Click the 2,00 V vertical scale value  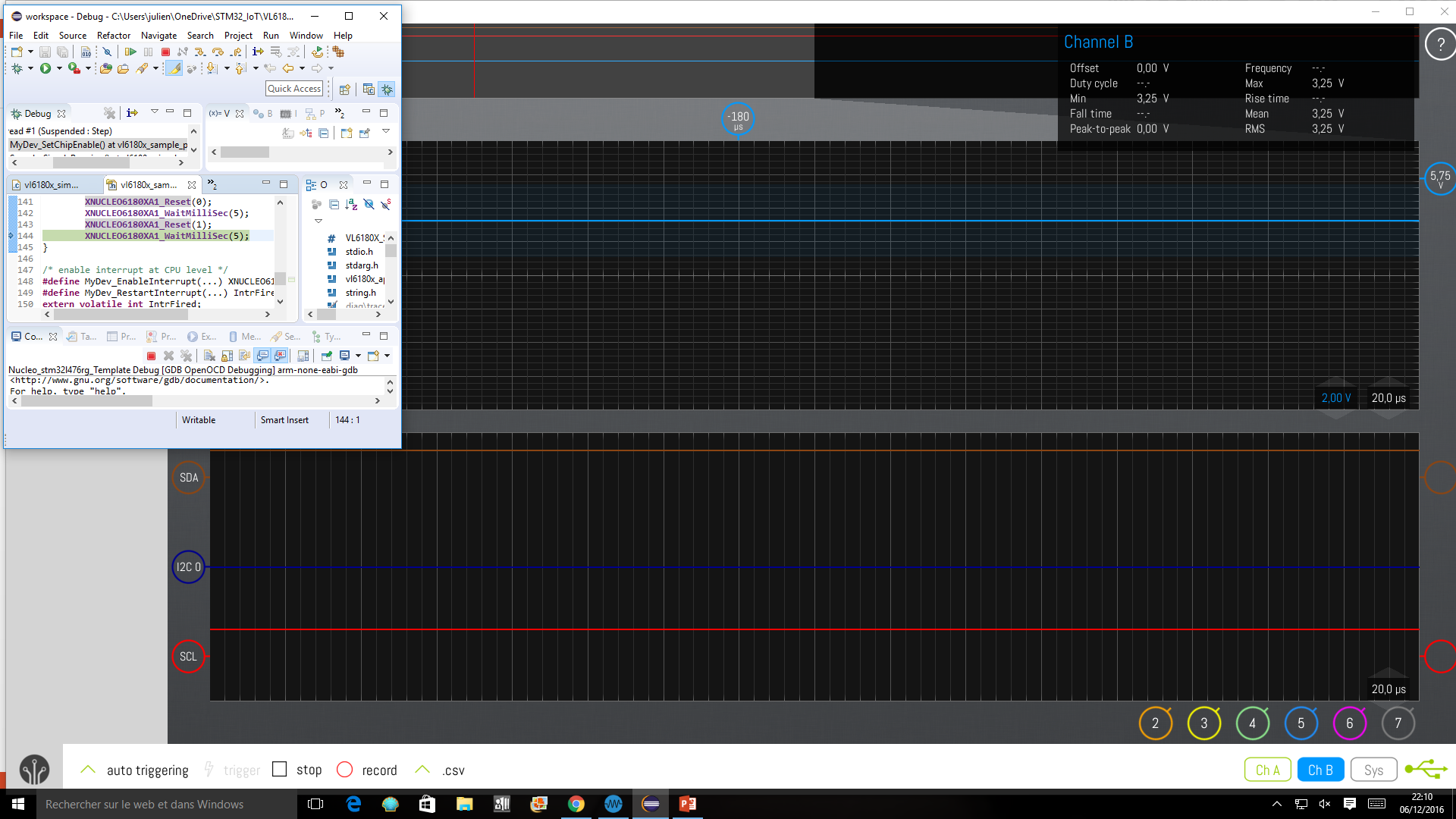(x=1336, y=398)
